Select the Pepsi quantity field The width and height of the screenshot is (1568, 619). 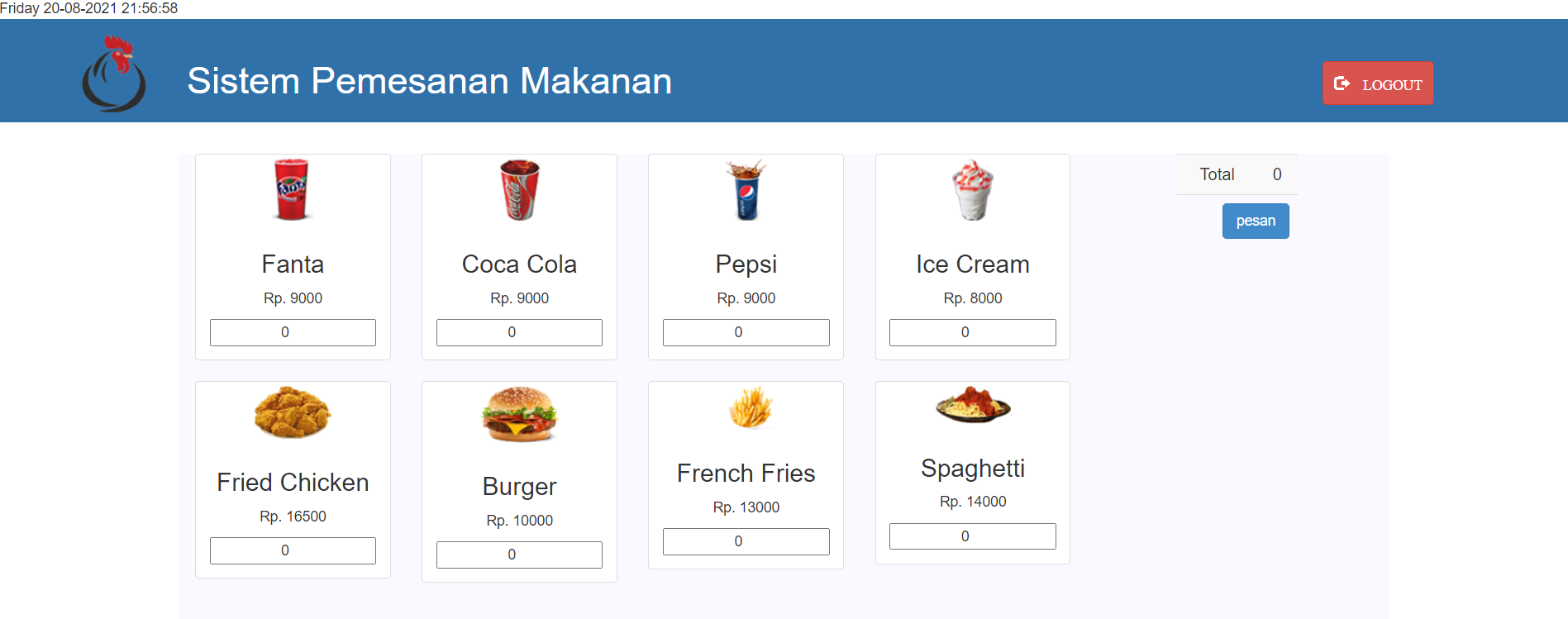click(x=746, y=332)
